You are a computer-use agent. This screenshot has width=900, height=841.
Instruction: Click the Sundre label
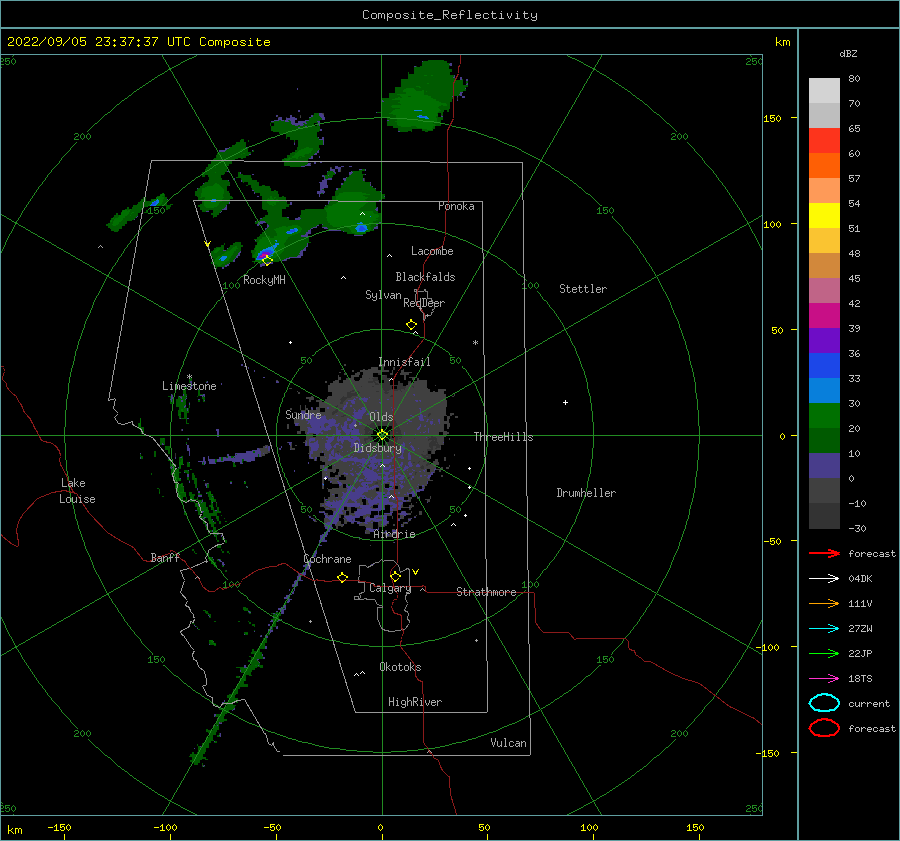click(x=303, y=414)
